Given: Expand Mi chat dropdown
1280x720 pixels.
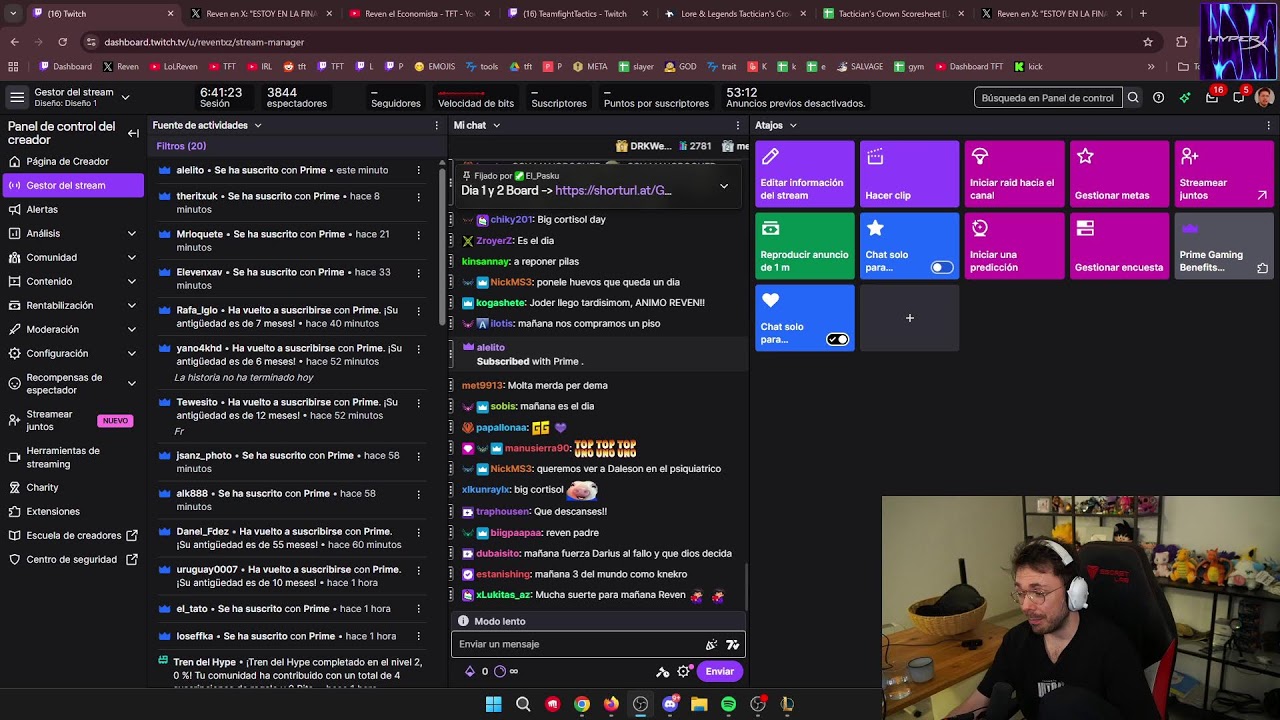Looking at the screenshot, I should [496, 125].
